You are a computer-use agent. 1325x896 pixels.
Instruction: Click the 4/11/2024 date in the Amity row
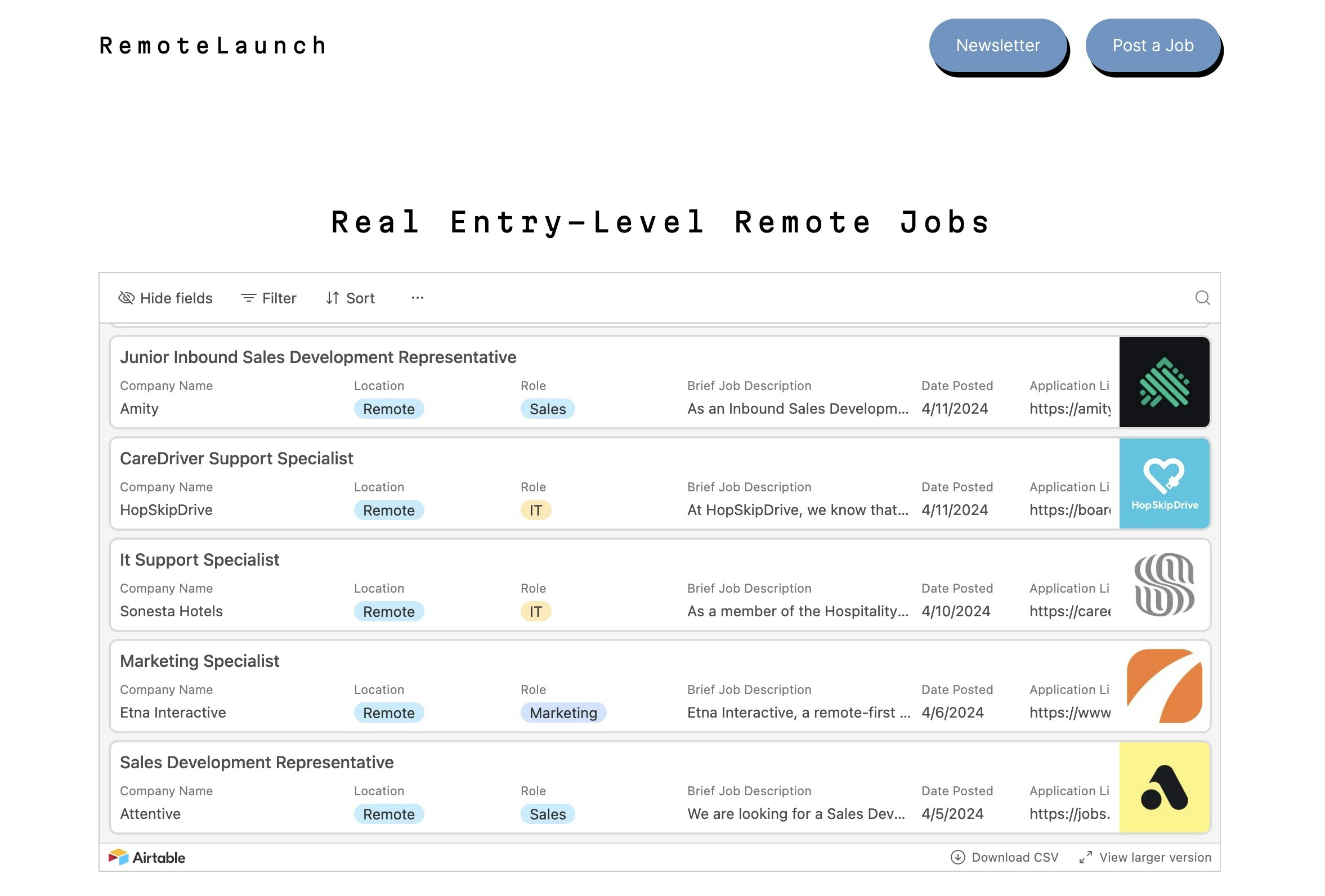point(955,409)
